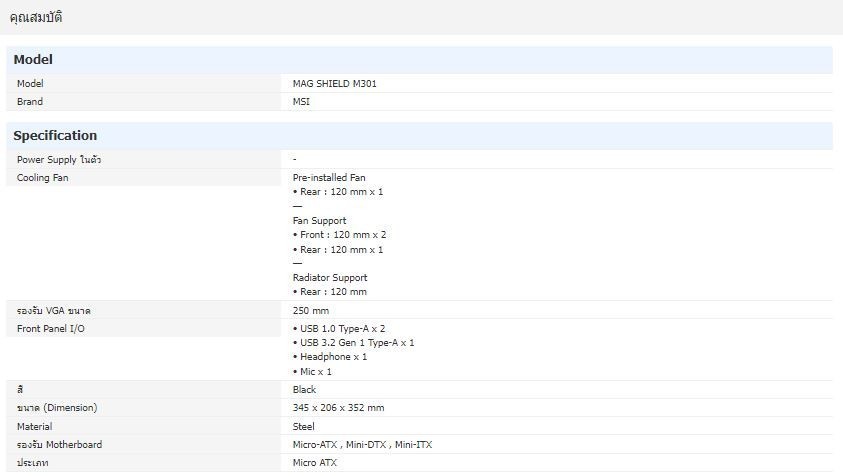Viewport: 843px width, 476px height.
Task: Select the MAG SHIELD M301 model value
Action: 334,84
